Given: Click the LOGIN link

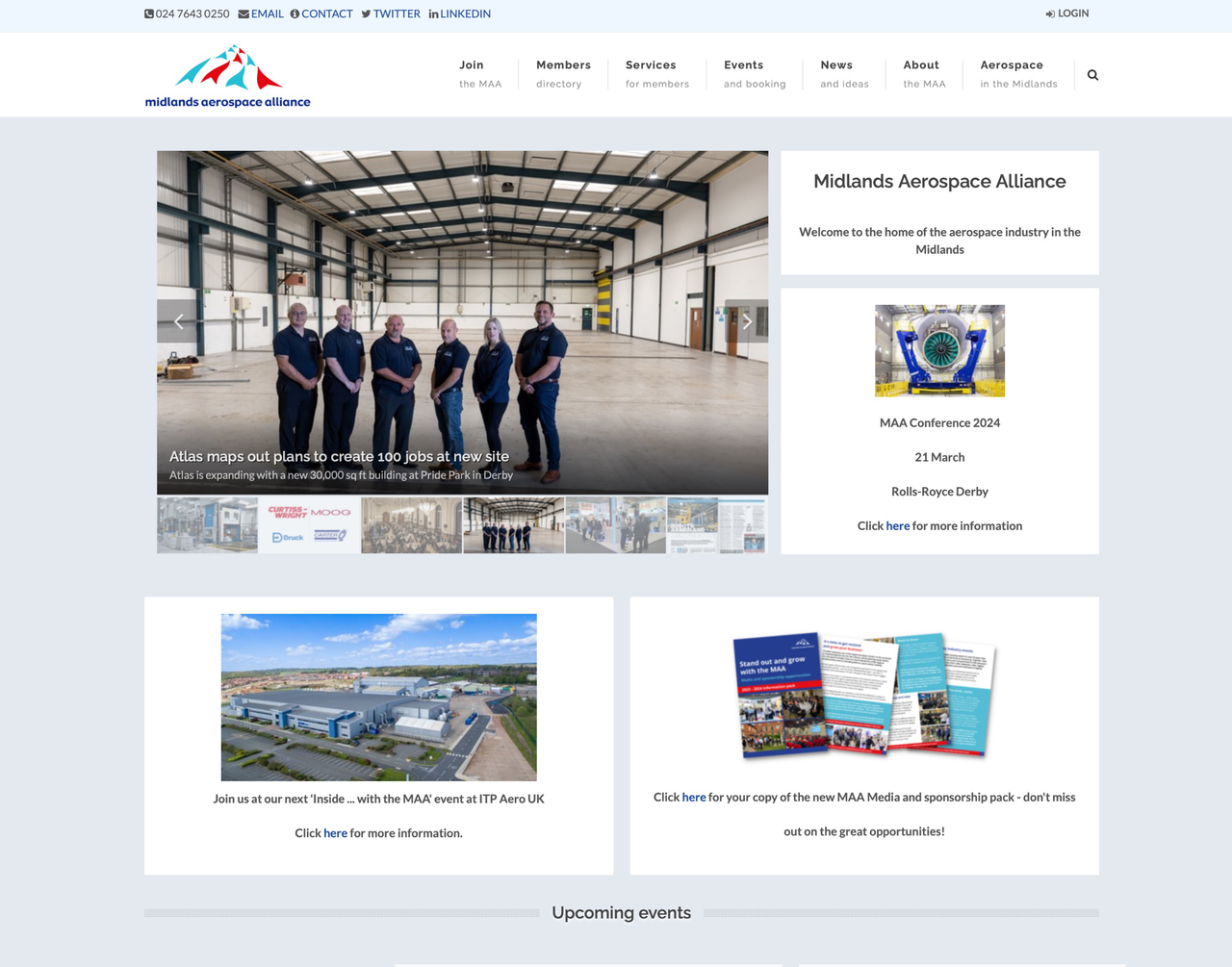Looking at the screenshot, I should pos(1073,13).
